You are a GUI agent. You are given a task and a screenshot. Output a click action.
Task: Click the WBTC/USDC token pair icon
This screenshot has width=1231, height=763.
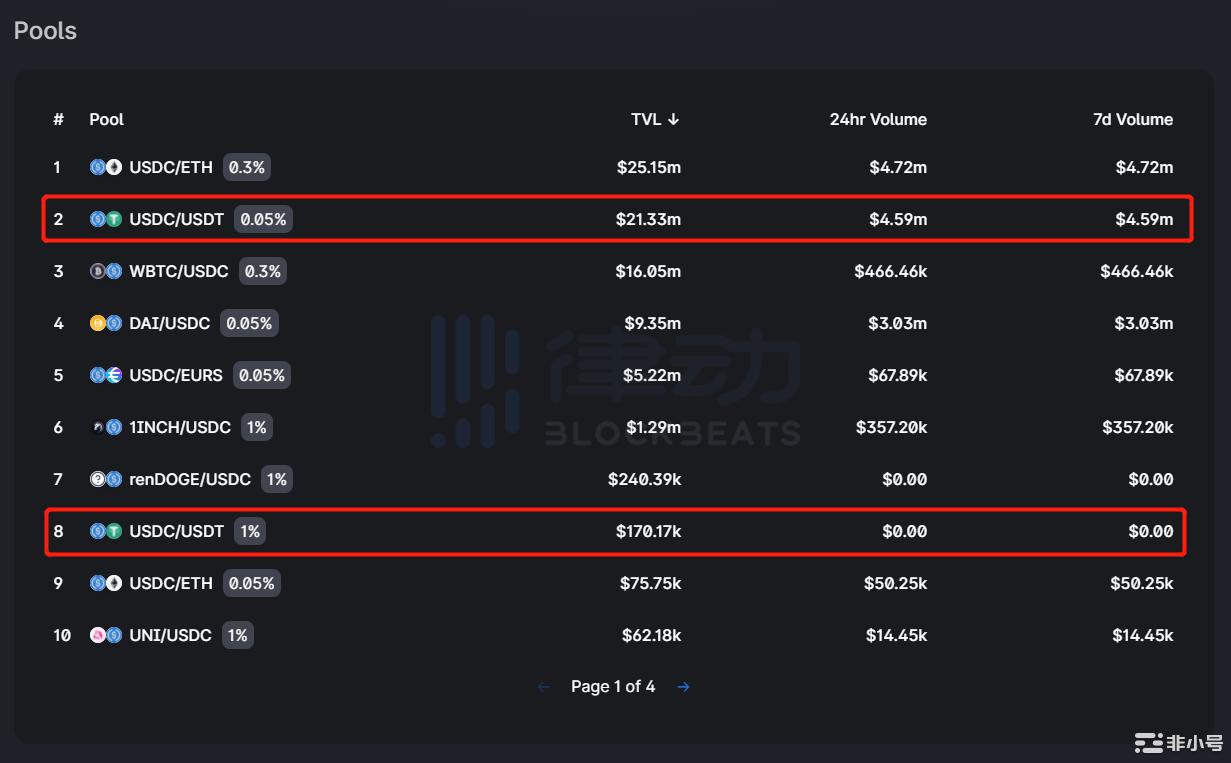click(106, 271)
